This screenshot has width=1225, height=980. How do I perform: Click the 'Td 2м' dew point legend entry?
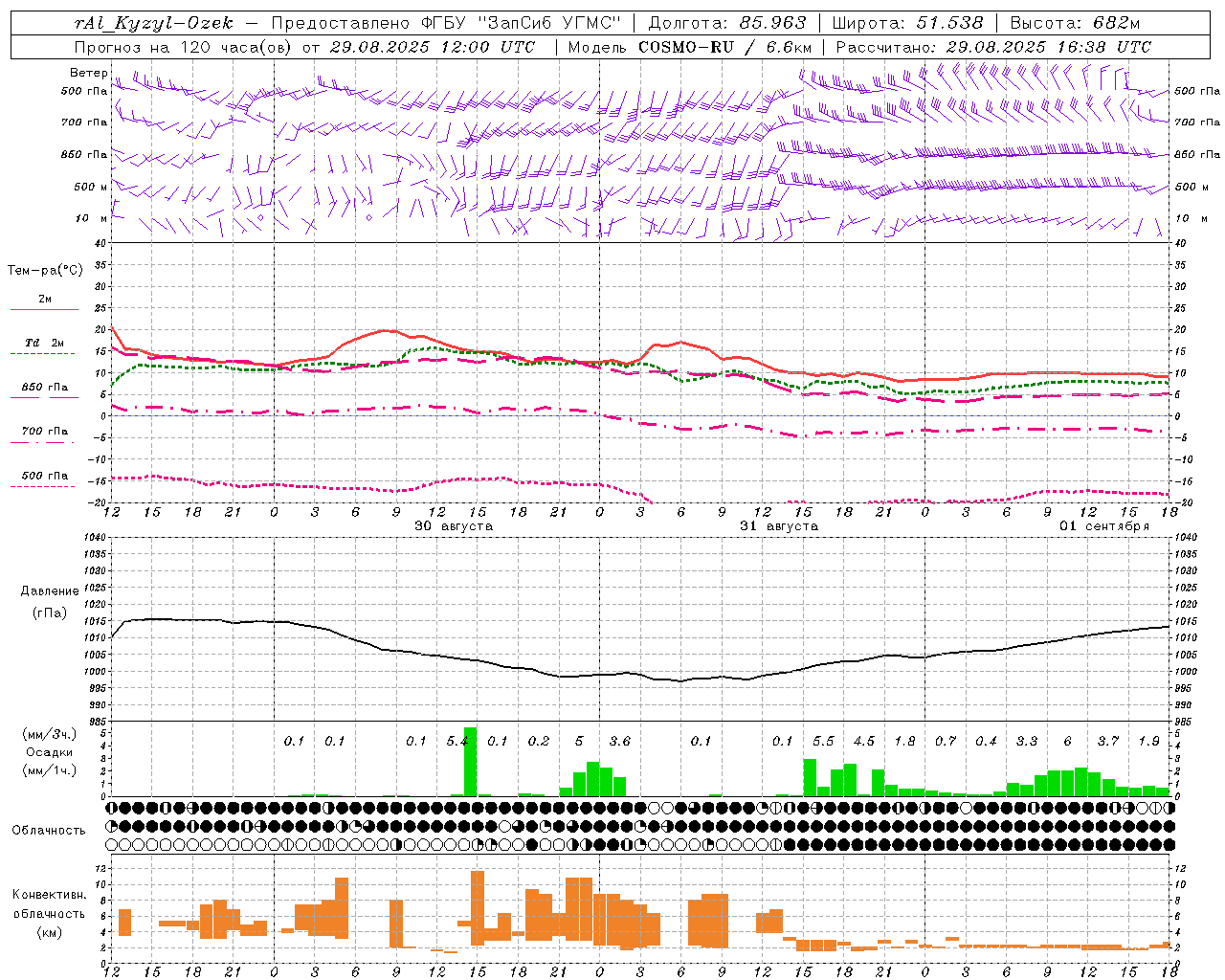[45, 343]
